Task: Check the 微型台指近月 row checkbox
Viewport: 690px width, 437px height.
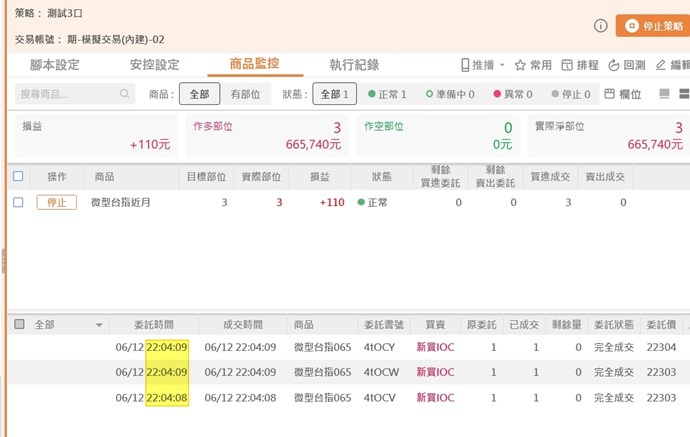Action: pyautogui.click(x=18, y=202)
